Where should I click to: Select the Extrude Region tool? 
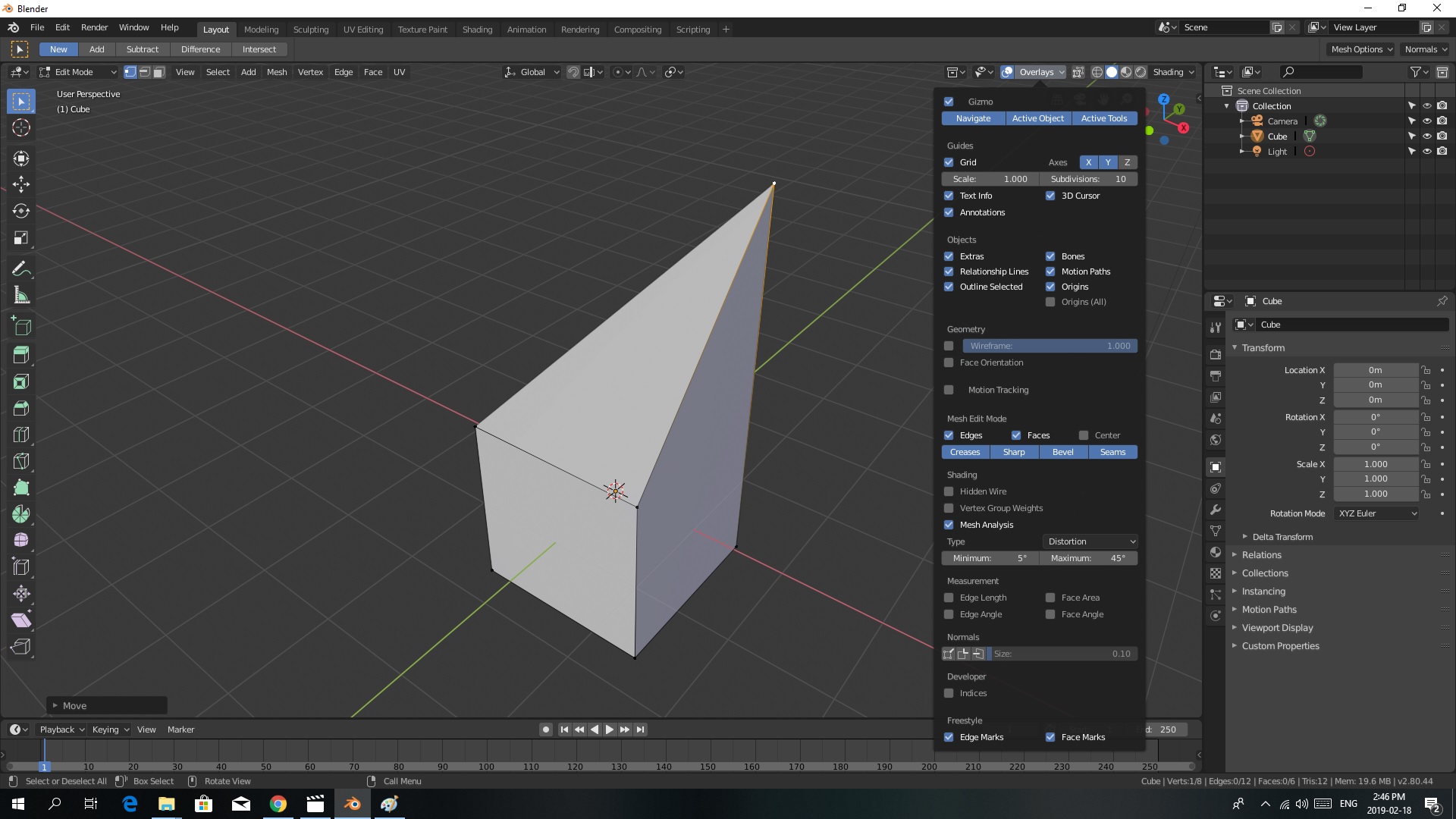(21, 354)
